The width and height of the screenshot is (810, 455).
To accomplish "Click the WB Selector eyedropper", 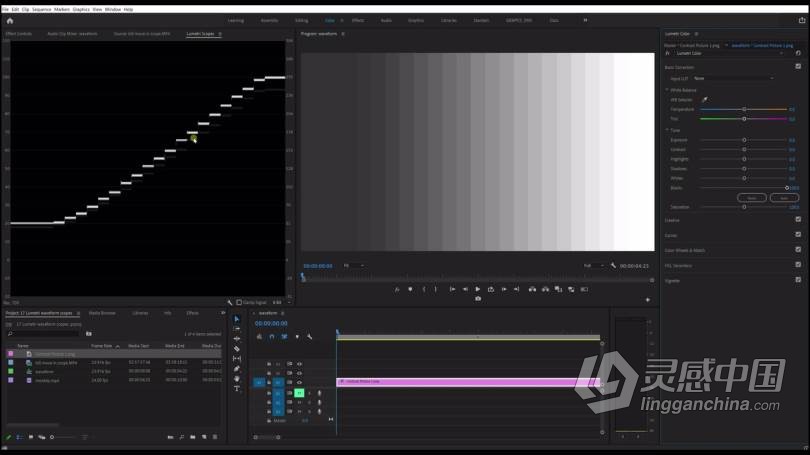I will coord(705,99).
